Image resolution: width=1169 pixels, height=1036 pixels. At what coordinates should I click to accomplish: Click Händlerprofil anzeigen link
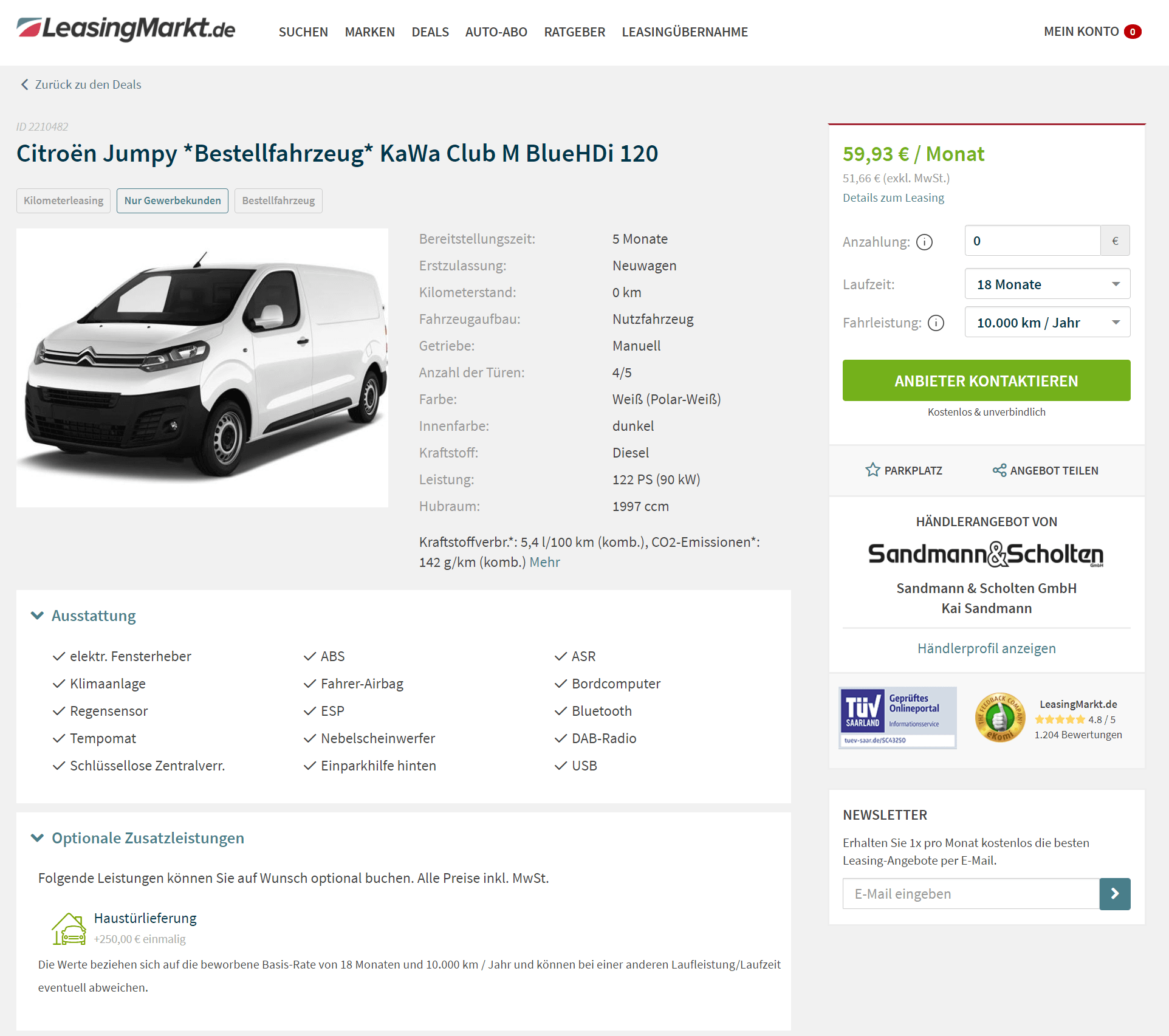pos(986,648)
